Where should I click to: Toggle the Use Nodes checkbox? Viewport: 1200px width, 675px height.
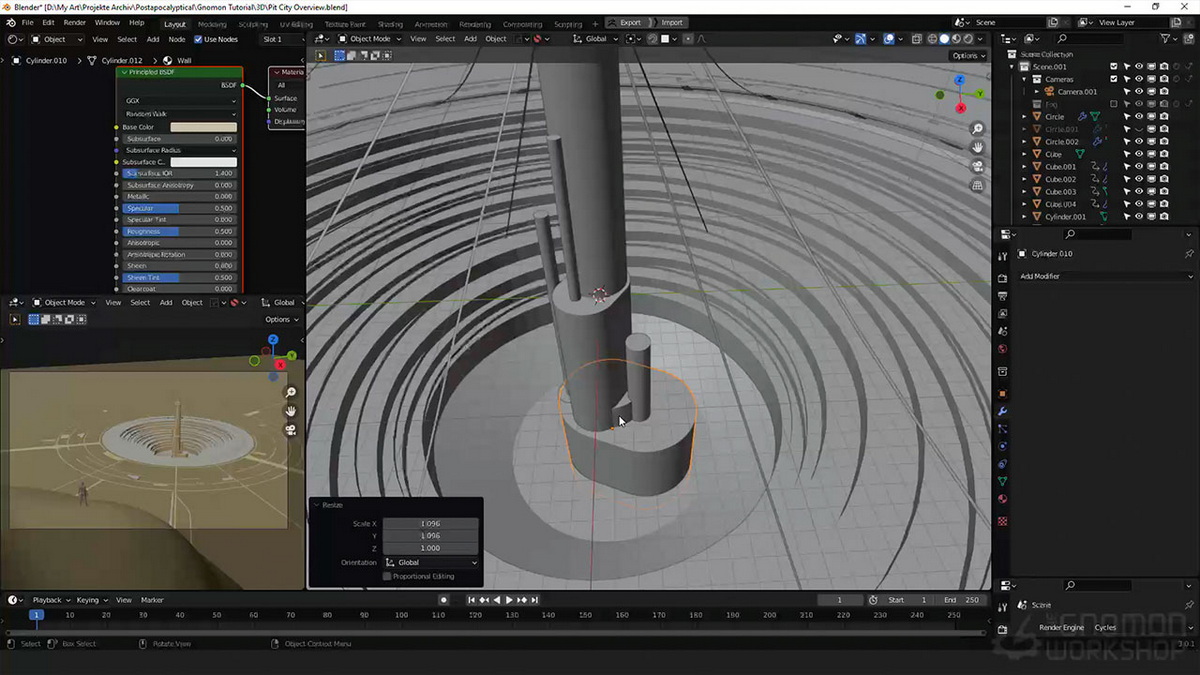[198, 39]
